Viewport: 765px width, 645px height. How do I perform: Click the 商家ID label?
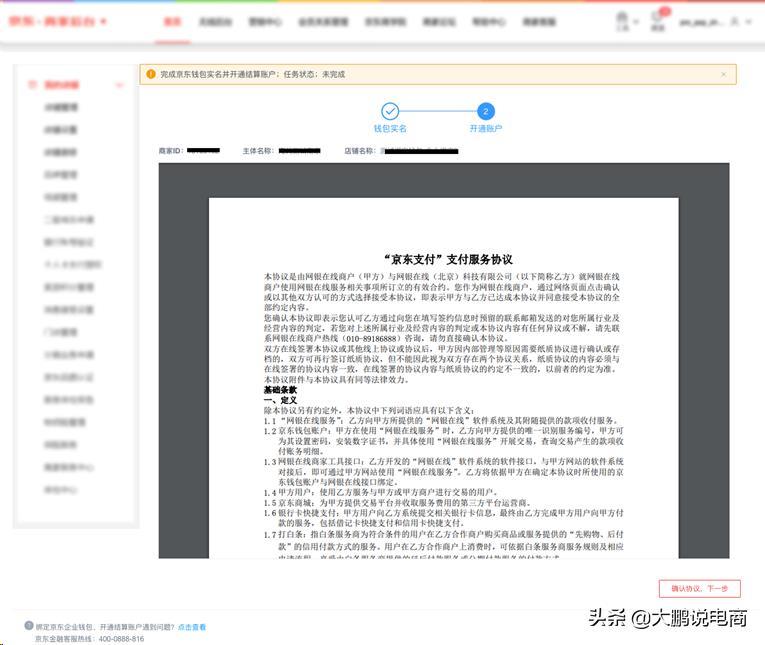171,151
